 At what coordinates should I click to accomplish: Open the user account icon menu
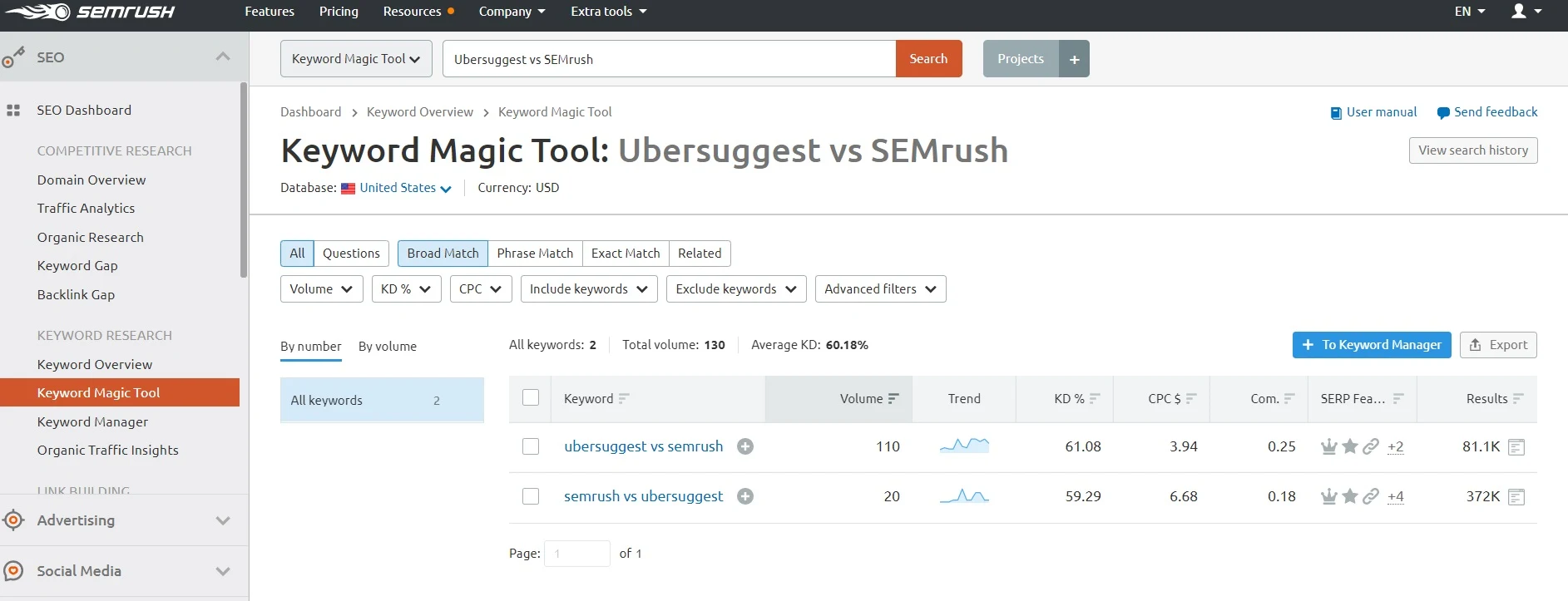1526,12
